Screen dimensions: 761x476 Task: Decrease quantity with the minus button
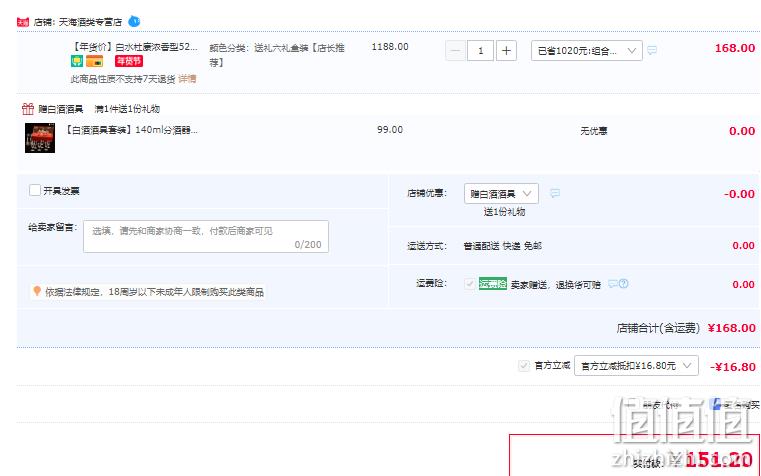pyautogui.click(x=455, y=50)
